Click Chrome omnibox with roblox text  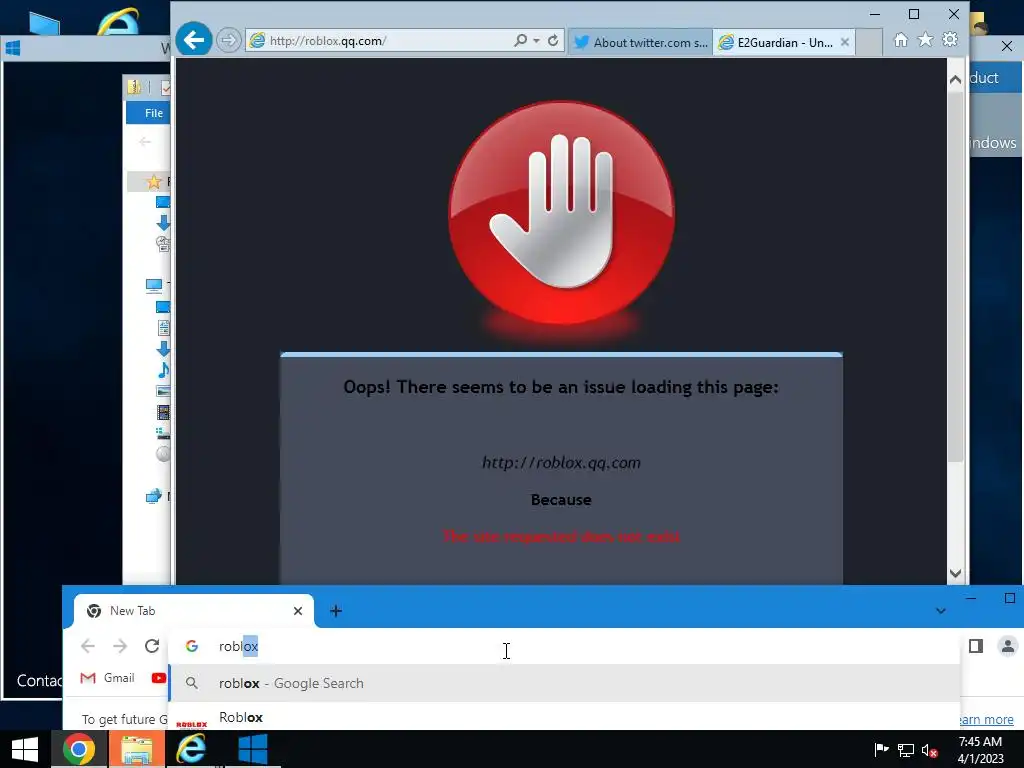point(565,646)
